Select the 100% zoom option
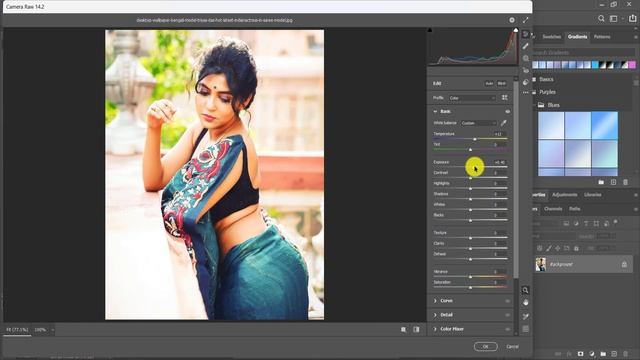Screen dimensions: 640x360 [x=40, y=330]
